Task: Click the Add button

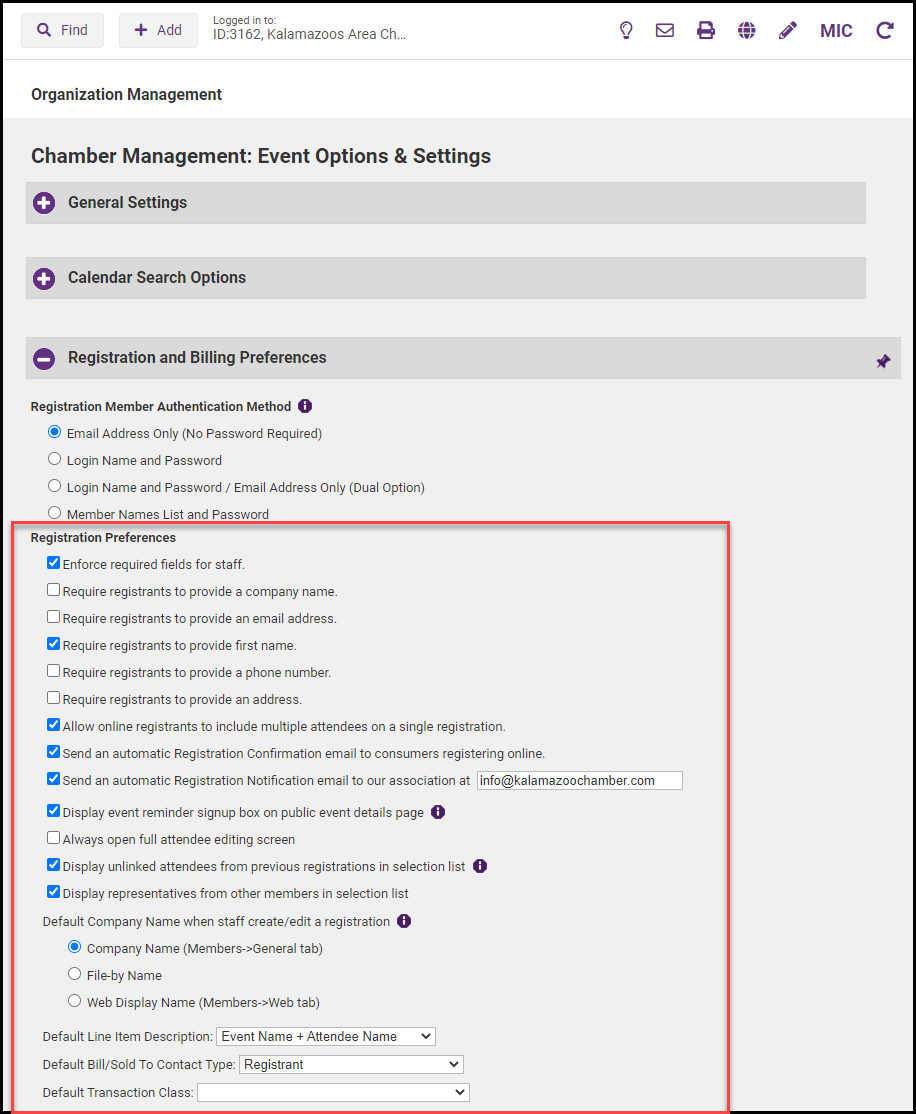Action: (158, 30)
